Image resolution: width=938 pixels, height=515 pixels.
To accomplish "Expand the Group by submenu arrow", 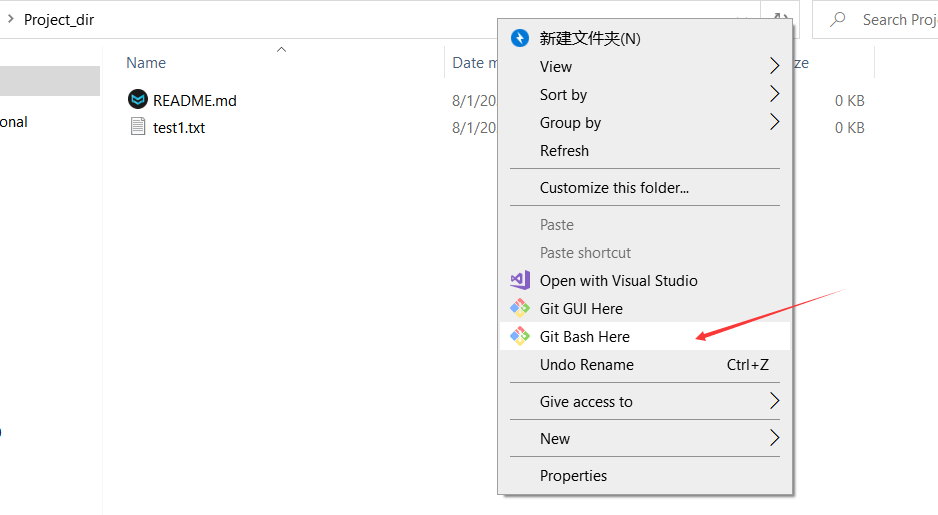I will pyautogui.click(x=774, y=122).
